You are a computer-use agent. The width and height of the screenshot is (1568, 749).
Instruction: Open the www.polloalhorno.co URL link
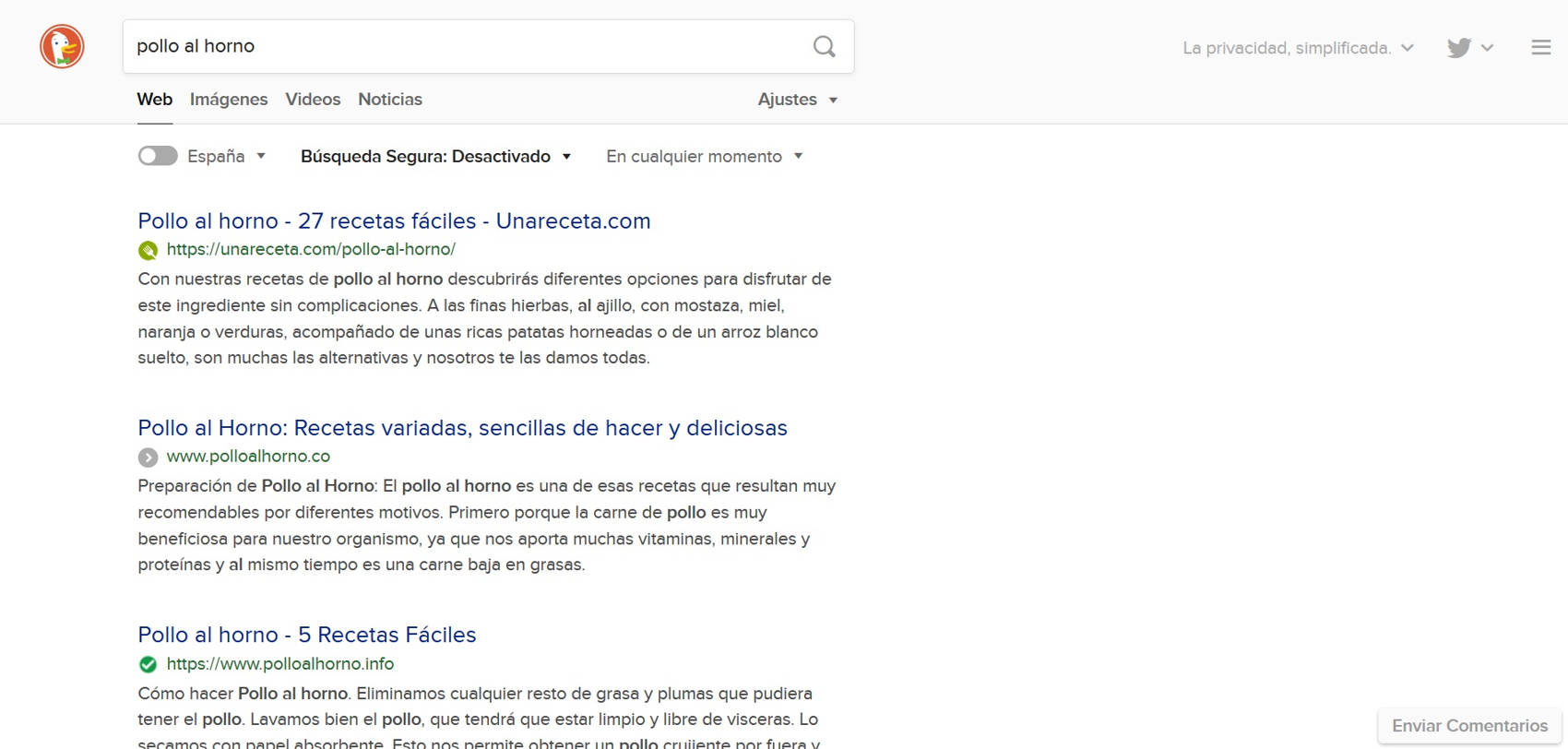pyautogui.click(x=248, y=457)
